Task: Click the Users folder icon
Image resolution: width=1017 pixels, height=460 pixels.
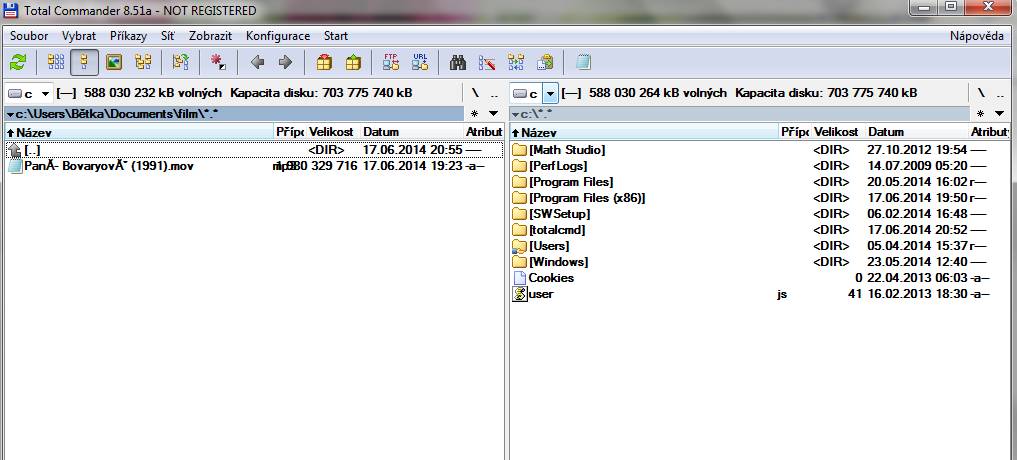Action: (x=519, y=247)
